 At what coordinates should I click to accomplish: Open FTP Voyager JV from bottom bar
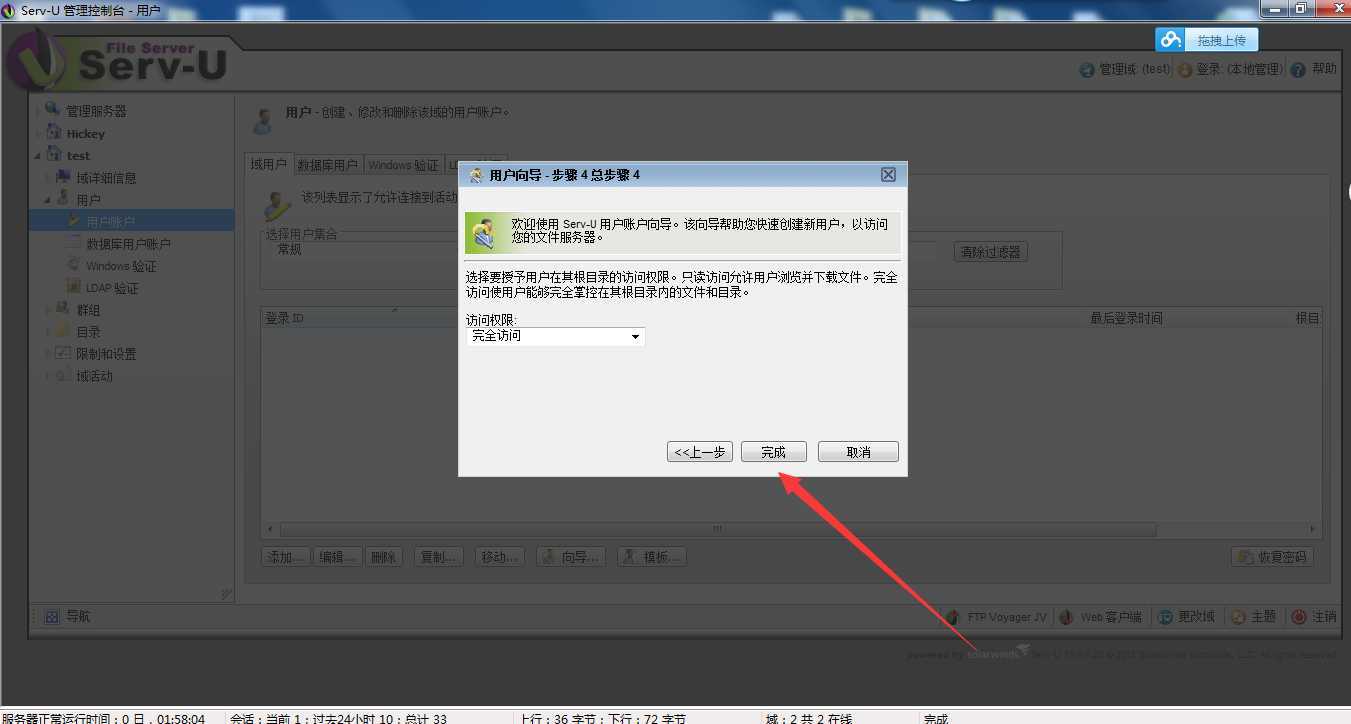[x=996, y=617]
